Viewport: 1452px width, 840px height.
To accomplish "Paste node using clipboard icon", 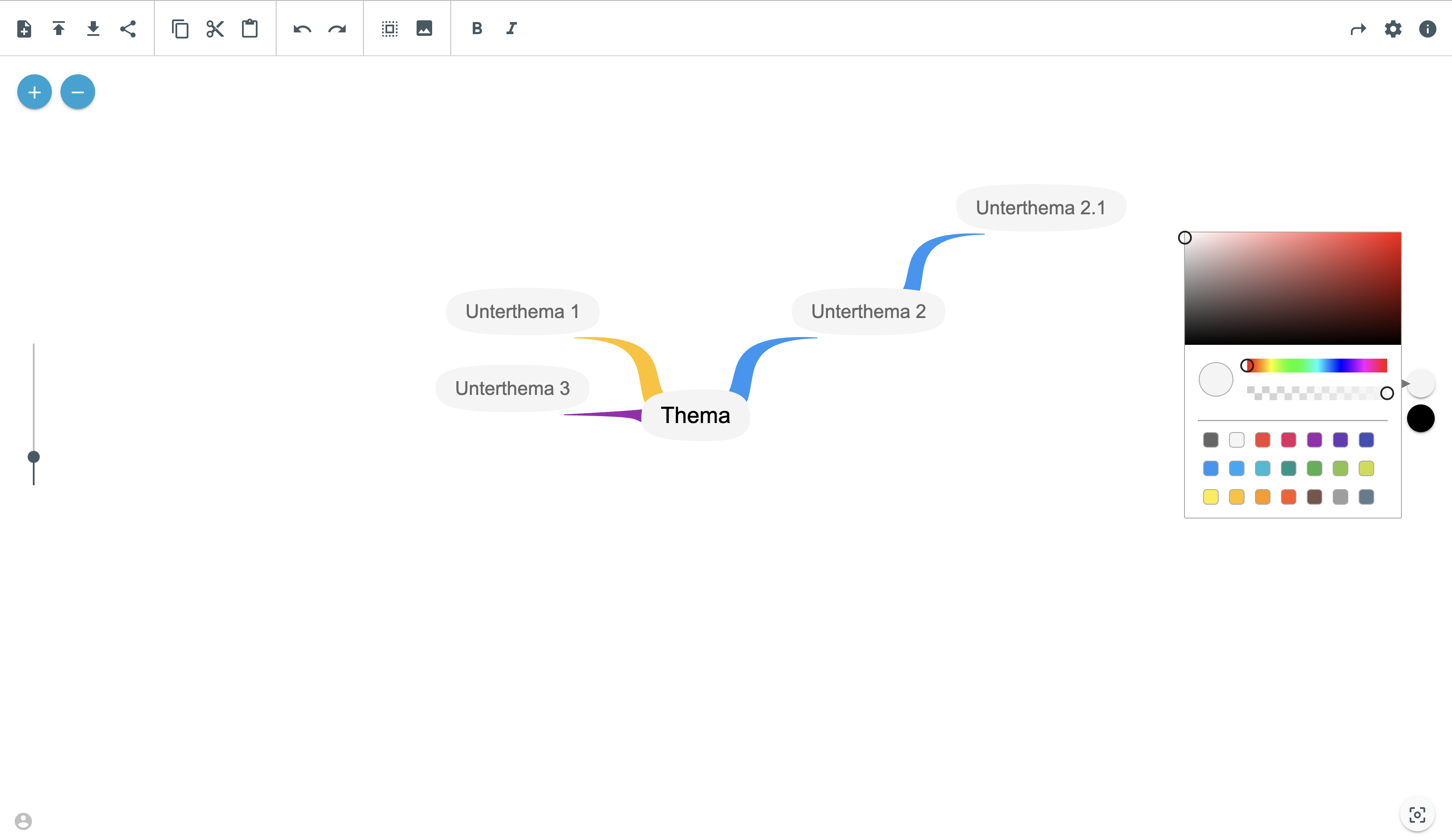I will (249, 29).
